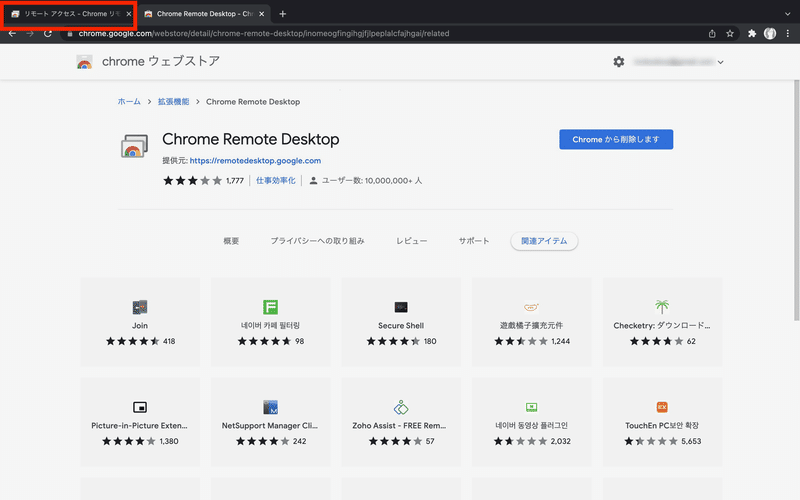Click the Chrome Web Store logo
Screen dimensions: 800x500
(84, 62)
